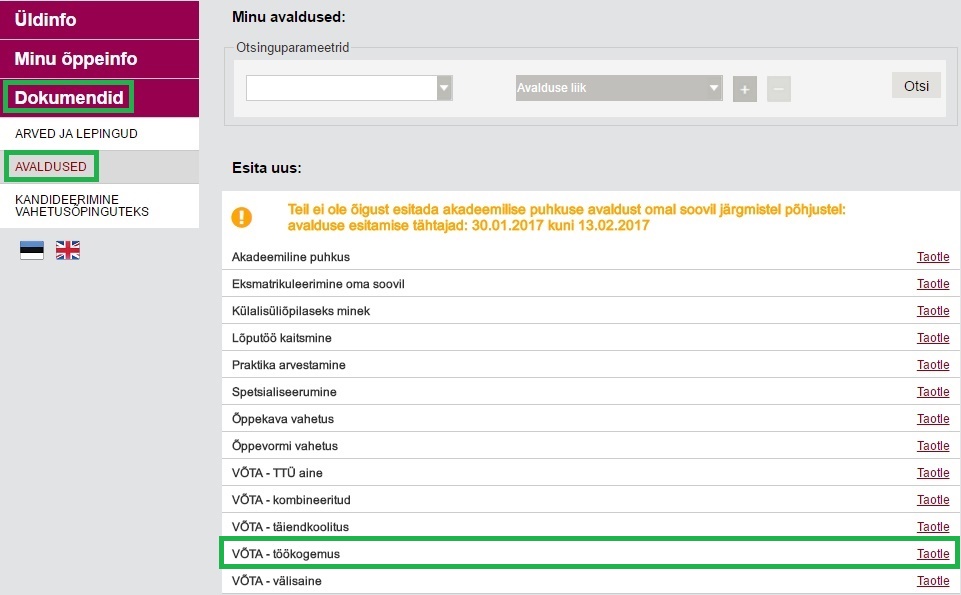
Task: Click the plus button to add search parameter
Action: pos(745,89)
